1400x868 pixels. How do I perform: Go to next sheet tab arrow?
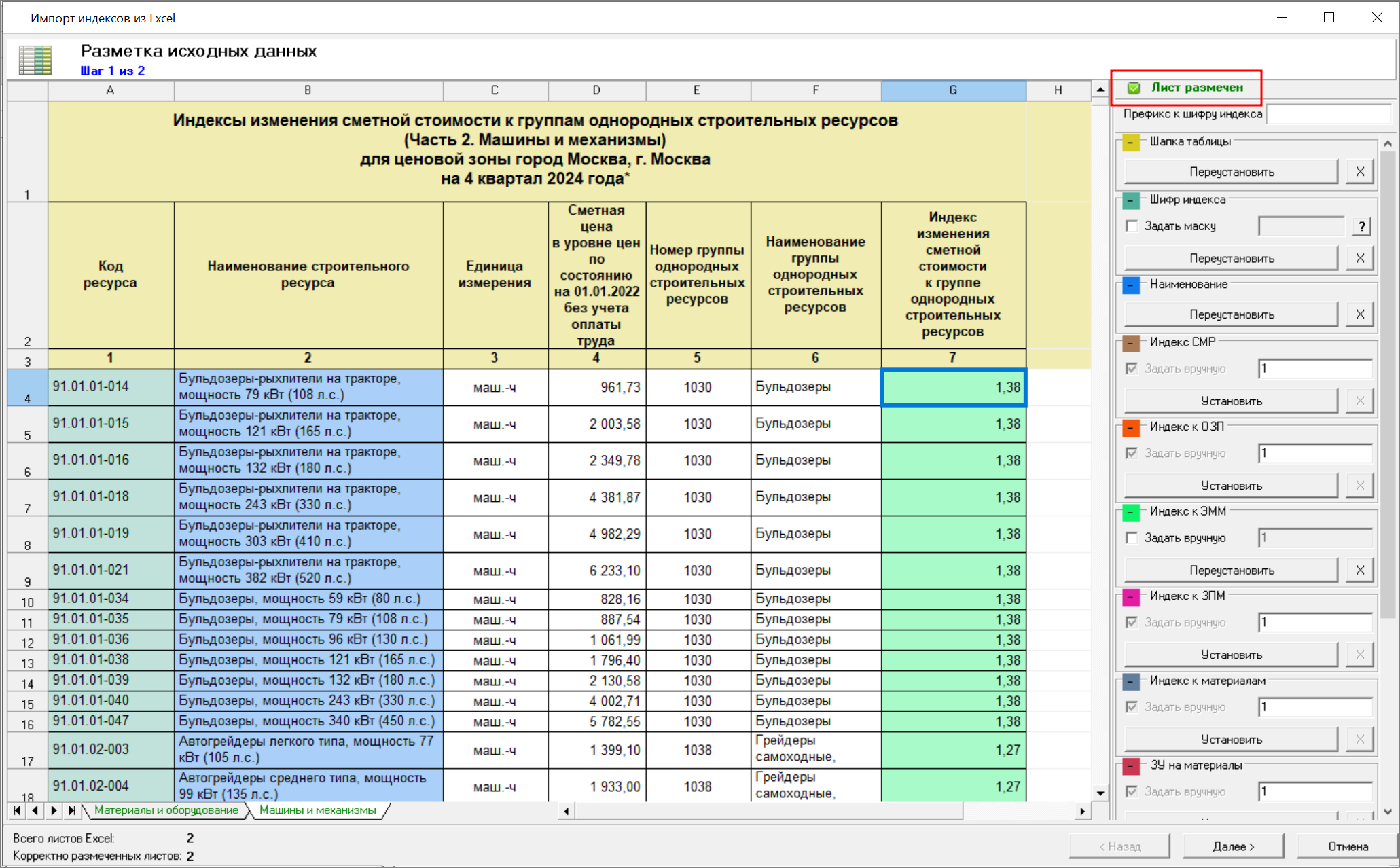[x=54, y=810]
